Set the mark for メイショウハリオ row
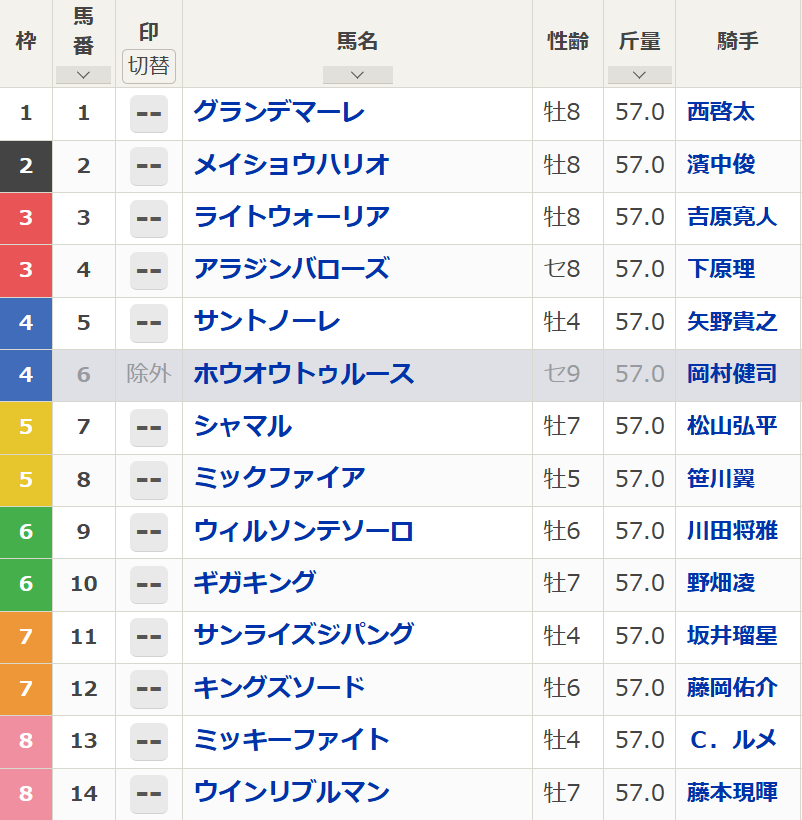This screenshot has width=802, height=820. pos(149,165)
